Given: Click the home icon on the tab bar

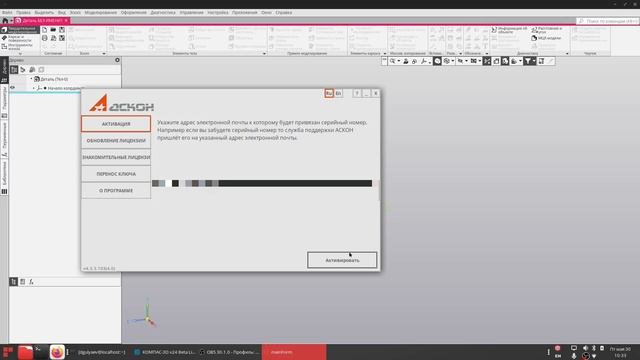Looking at the screenshot, I should [5, 20].
